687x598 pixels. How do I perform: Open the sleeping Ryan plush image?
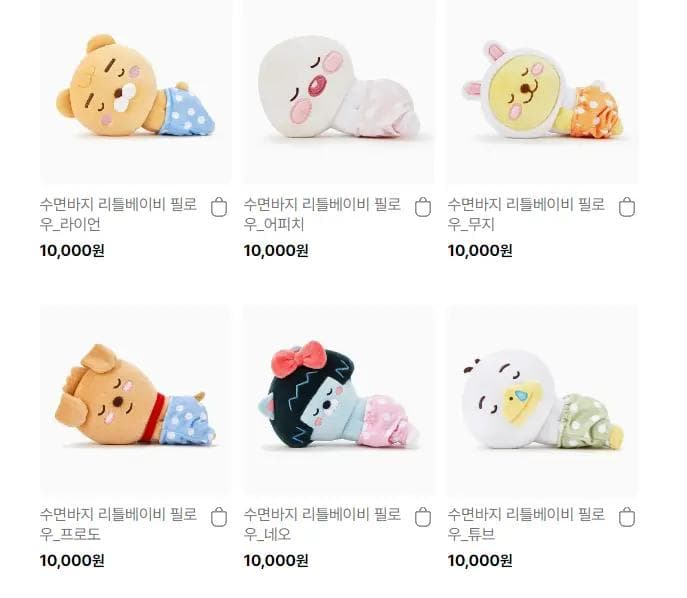pos(136,90)
